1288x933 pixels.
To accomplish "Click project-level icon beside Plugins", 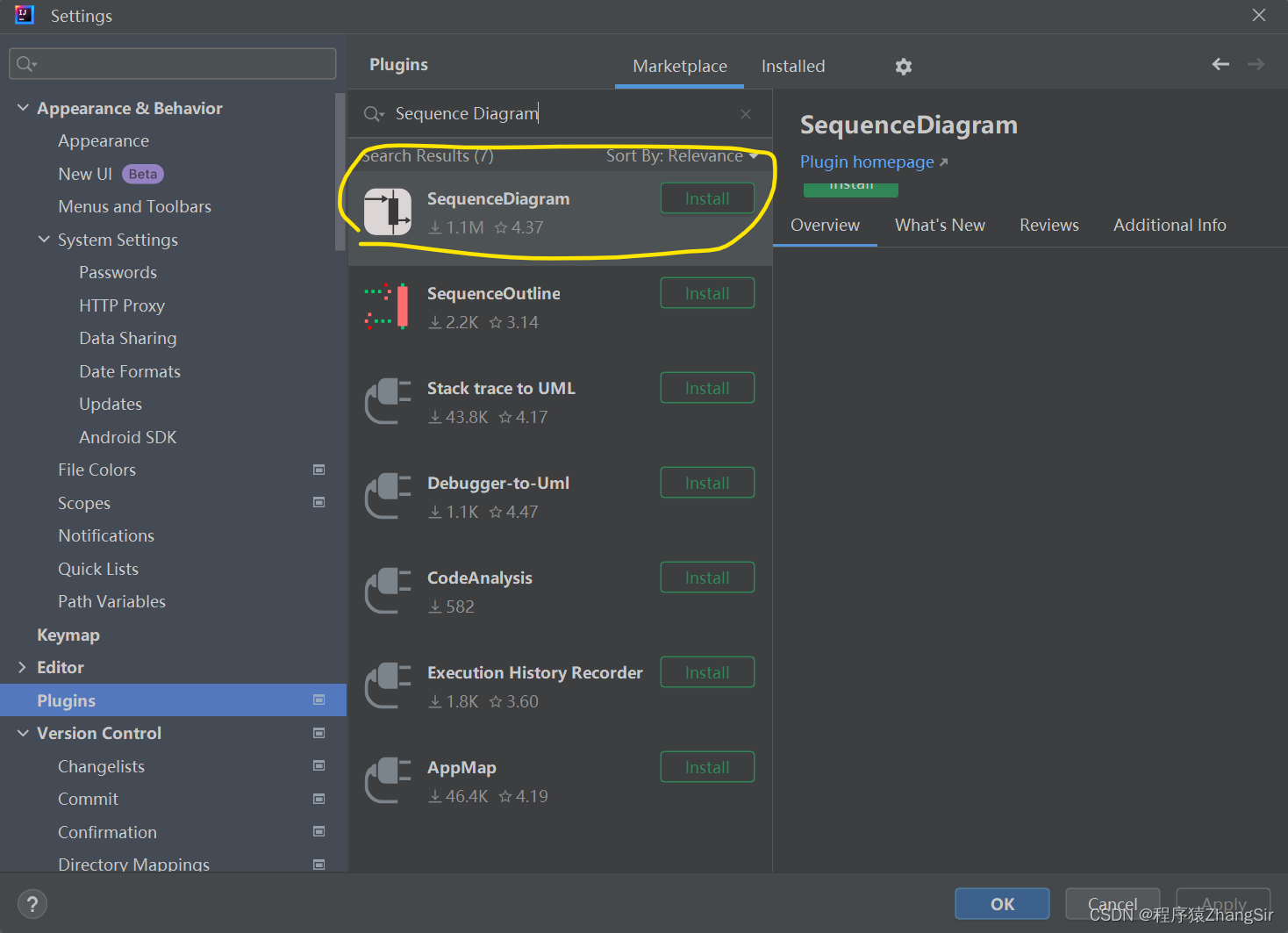I will coord(319,700).
